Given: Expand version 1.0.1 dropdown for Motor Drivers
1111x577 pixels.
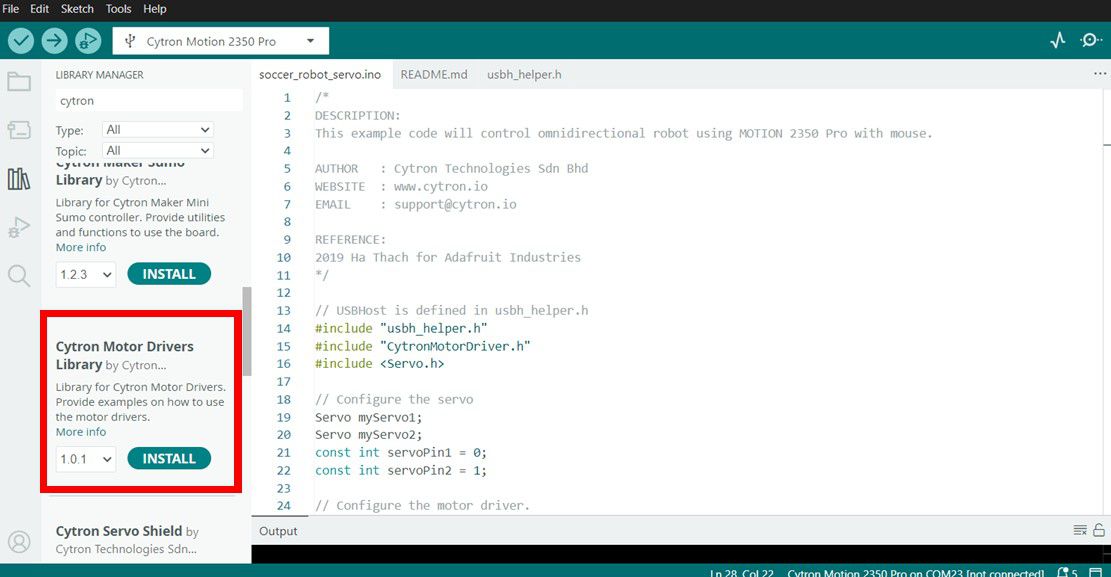Looking at the screenshot, I should (86, 459).
